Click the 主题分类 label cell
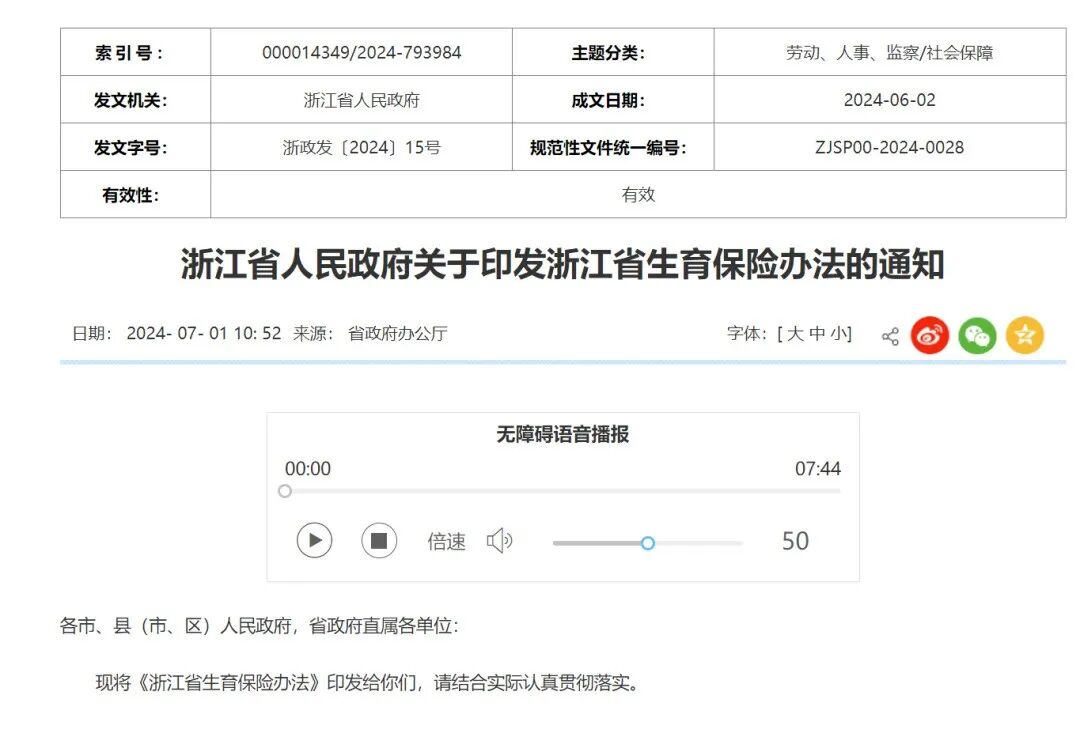 coord(613,52)
